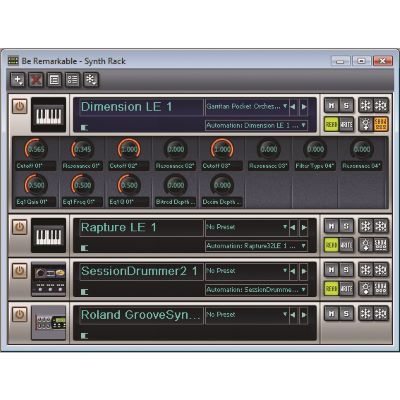Enable Read automation on Dimension LE 1
Image resolution: width=400 pixels, height=400 pixels.
click(331, 124)
